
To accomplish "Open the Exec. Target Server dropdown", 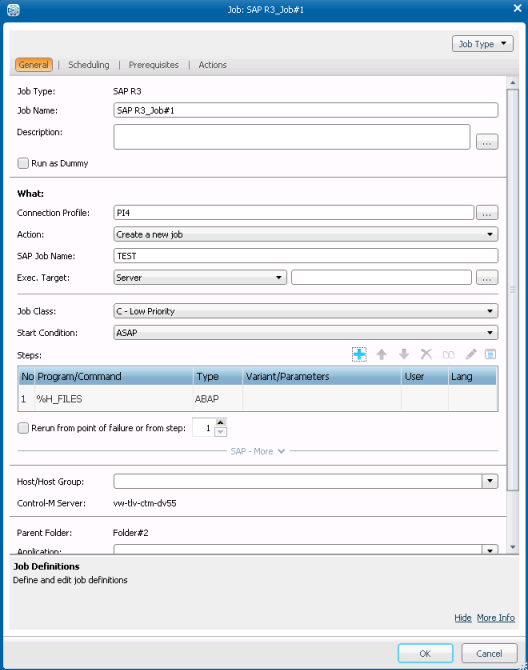I will (x=200, y=277).
